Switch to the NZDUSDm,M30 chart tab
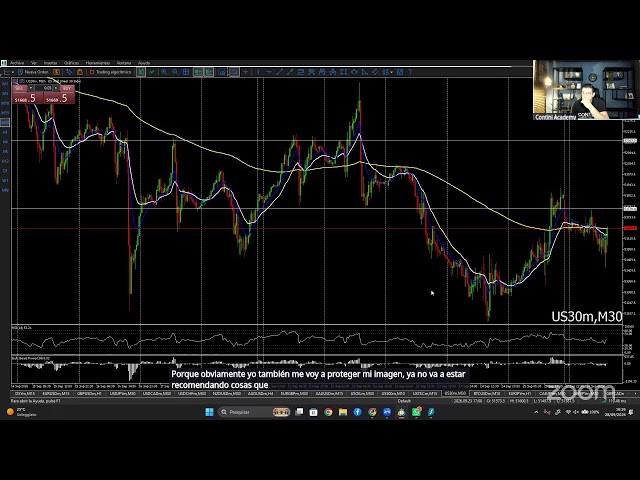The height and width of the screenshot is (480, 640). click(227, 393)
